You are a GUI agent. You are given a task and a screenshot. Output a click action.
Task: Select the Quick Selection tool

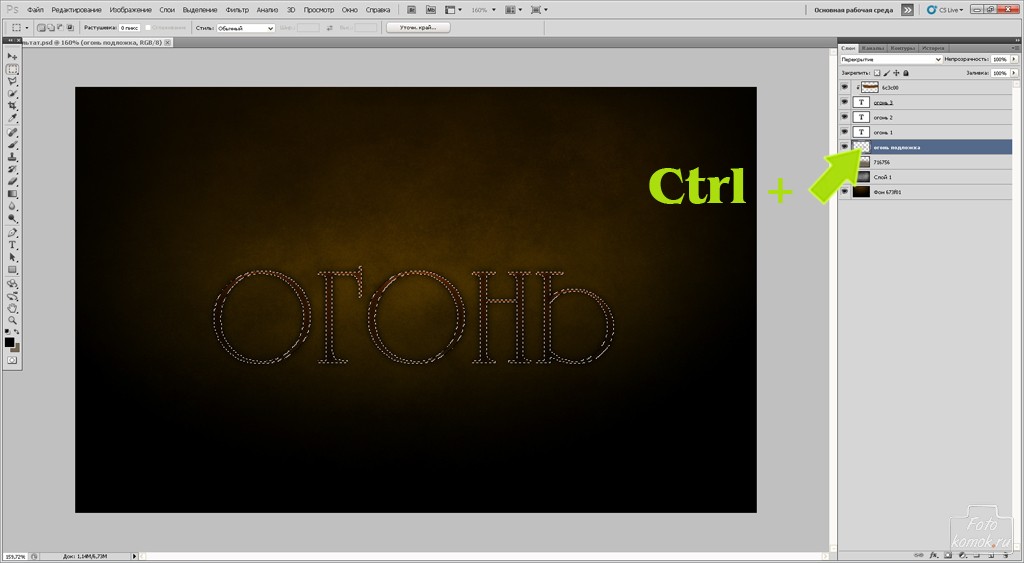click(12, 94)
